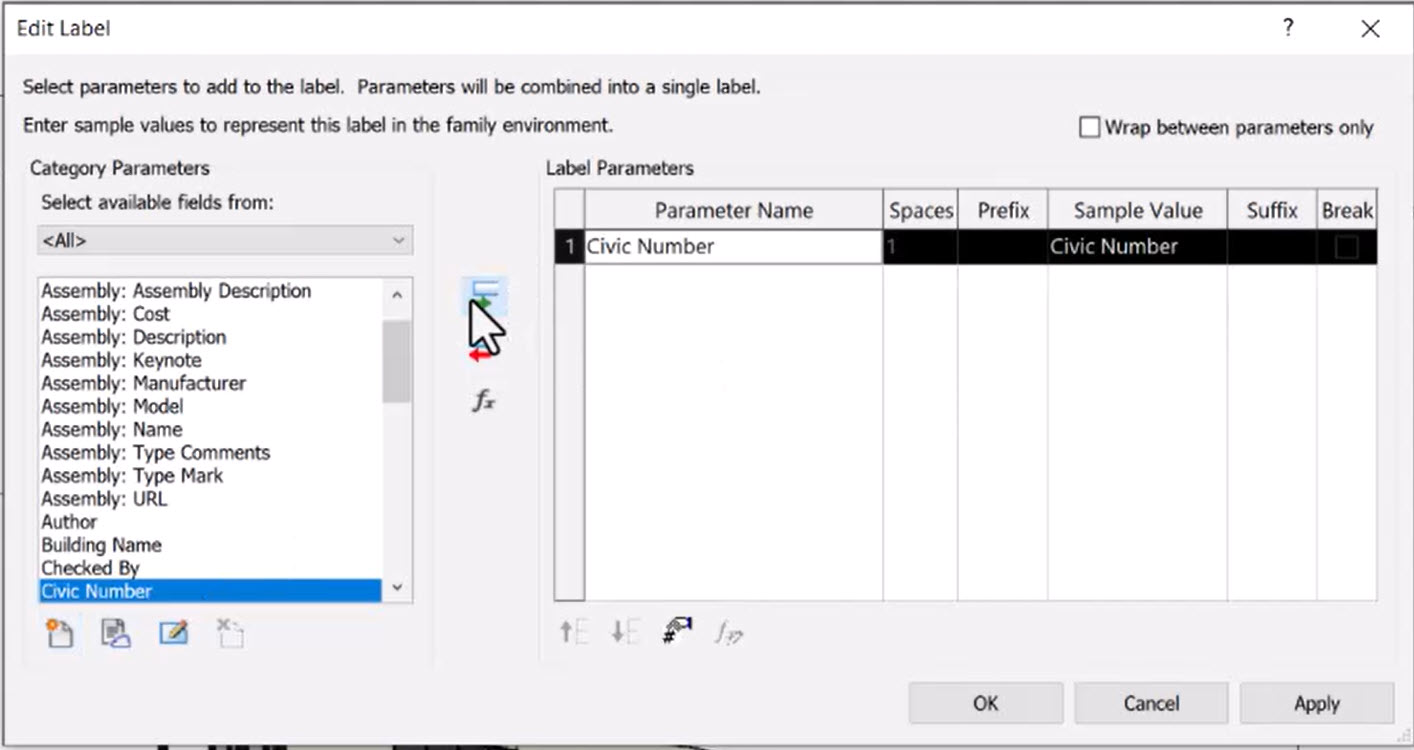Image resolution: width=1414 pixels, height=750 pixels.
Task: Click the Break column header
Action: click(1347, 210)
